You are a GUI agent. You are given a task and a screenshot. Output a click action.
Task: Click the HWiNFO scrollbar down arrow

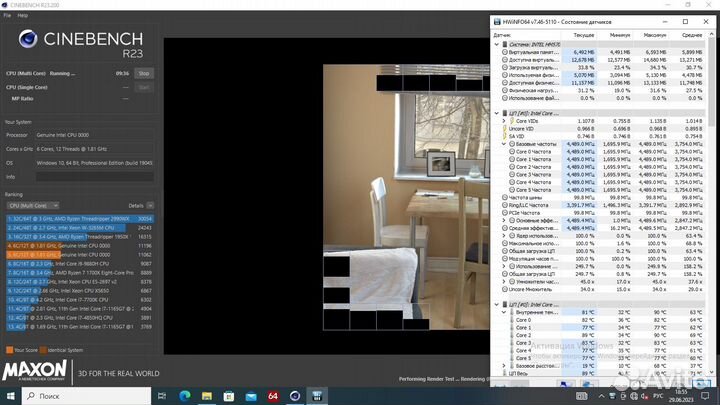click(x=711, y=372)
